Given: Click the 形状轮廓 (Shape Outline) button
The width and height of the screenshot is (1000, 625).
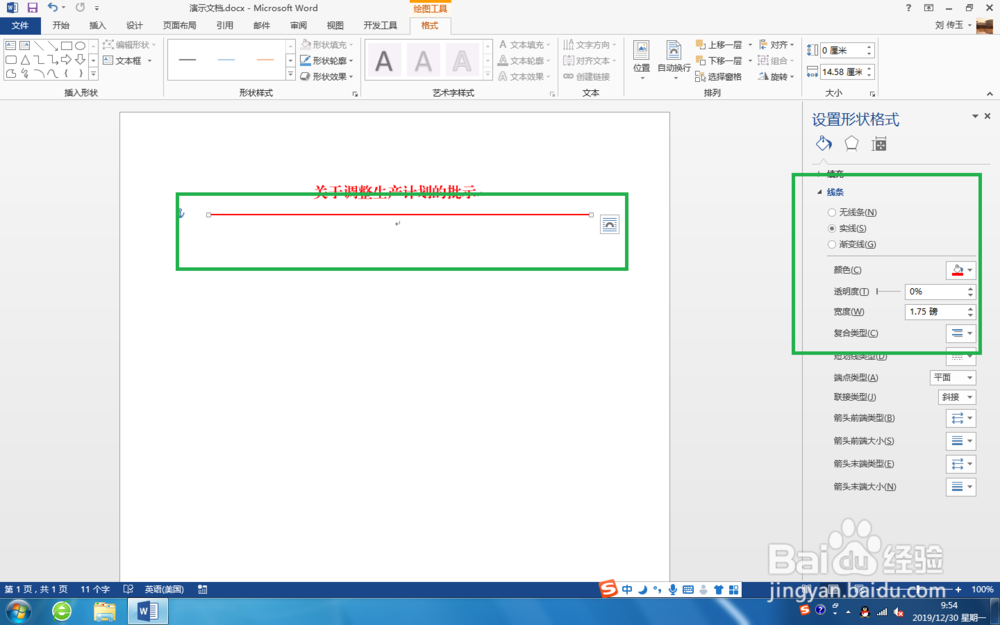Looking at the screenshot, I should (x=325, y=60).
